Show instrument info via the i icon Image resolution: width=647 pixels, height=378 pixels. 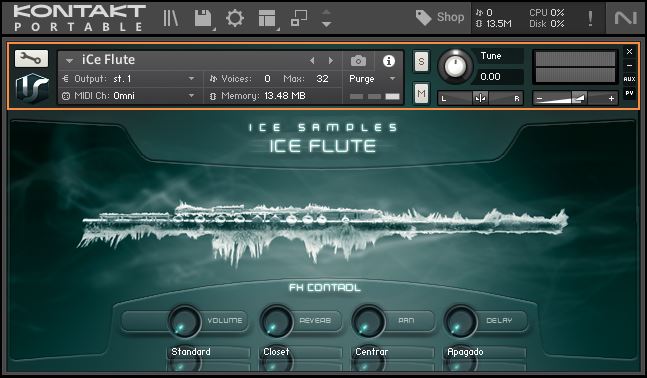tap(389, 61)
